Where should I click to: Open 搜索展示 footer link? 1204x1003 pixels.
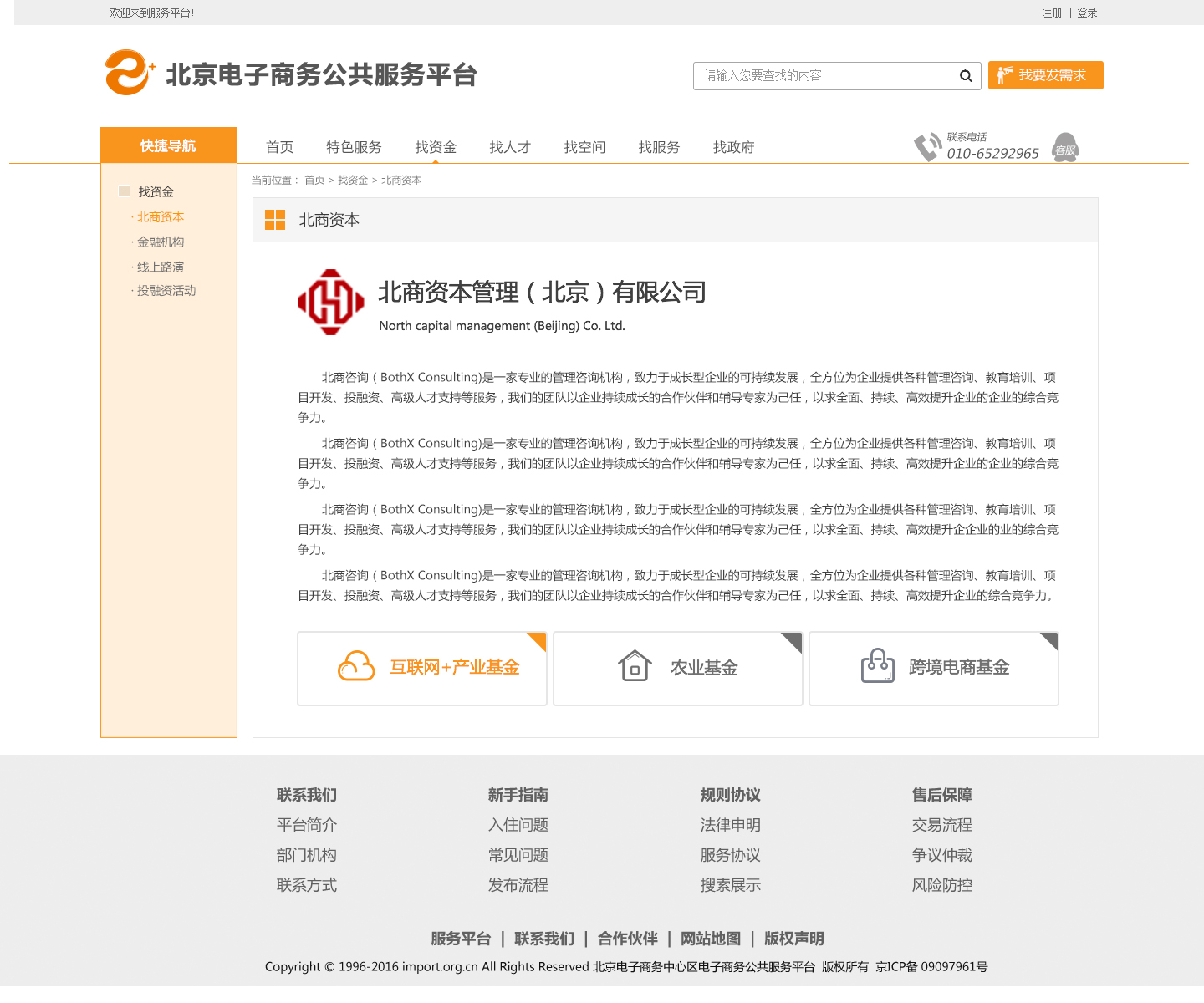[731, 885]
